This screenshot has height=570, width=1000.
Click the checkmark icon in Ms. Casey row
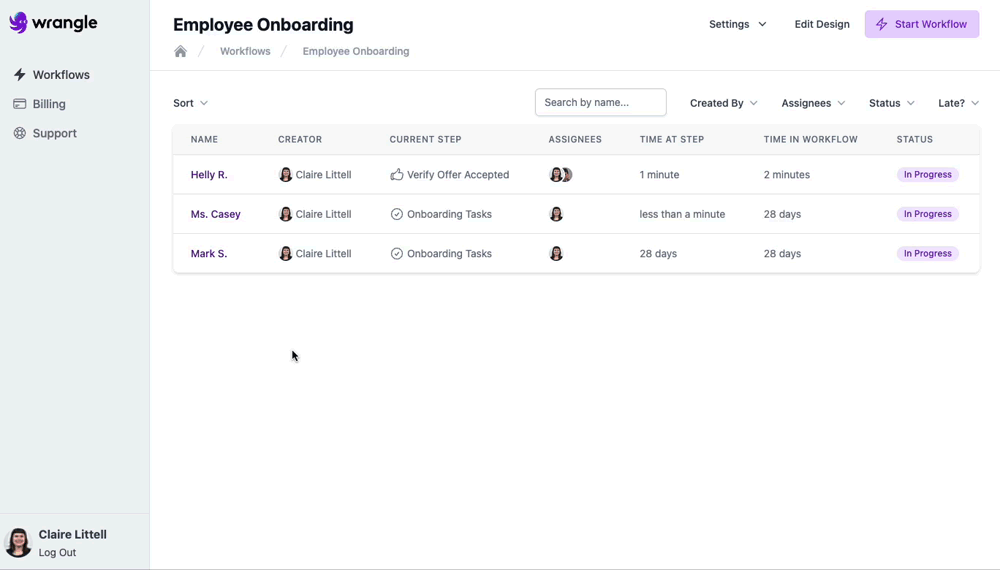click(x=397, y=214)
